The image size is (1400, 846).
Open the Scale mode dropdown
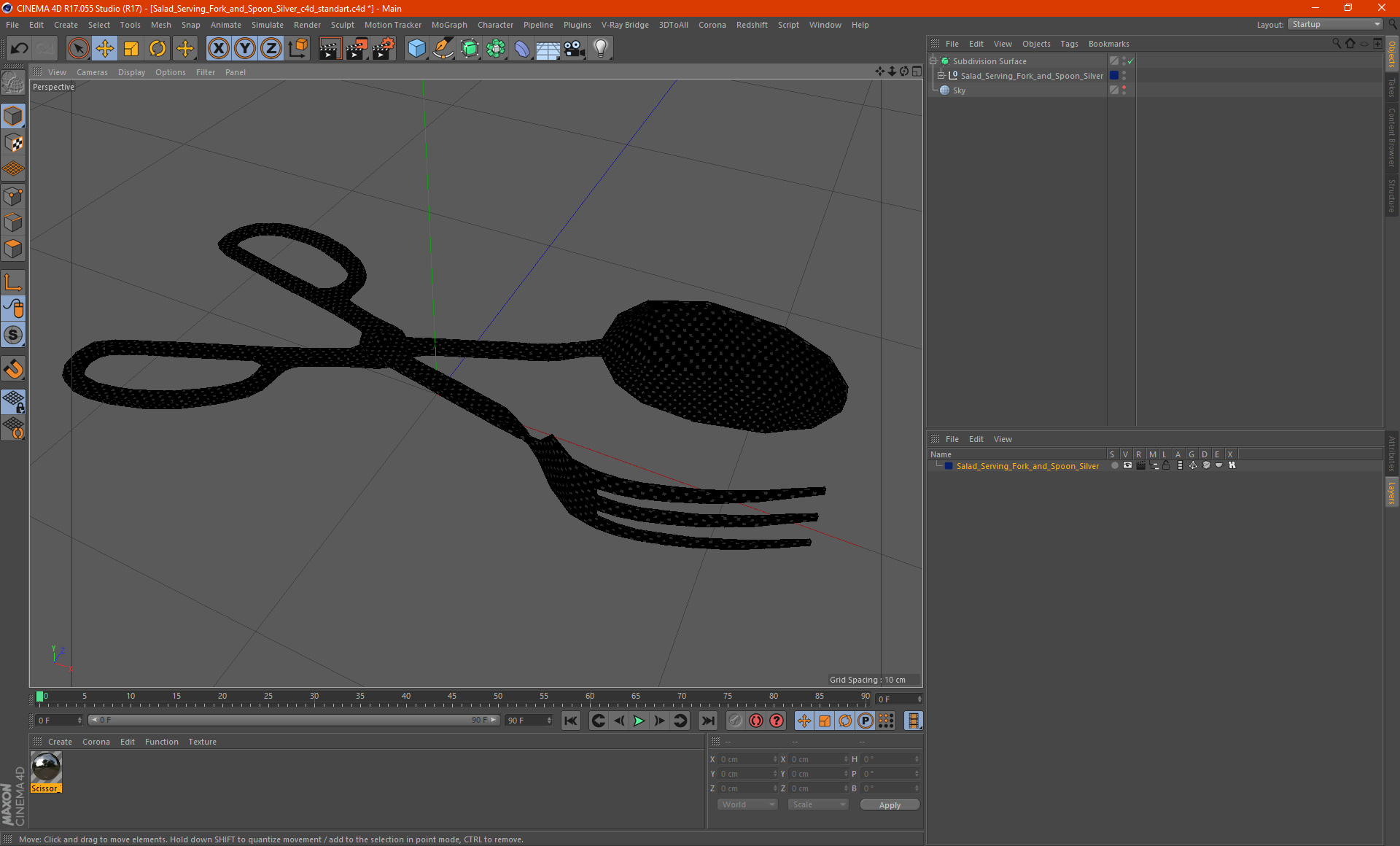(x=818, y=804)
